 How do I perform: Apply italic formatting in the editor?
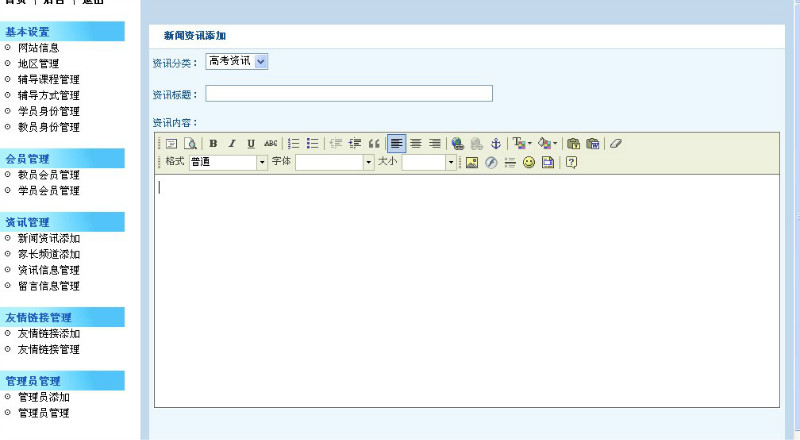pyautogui.click(x=232, y=144)
